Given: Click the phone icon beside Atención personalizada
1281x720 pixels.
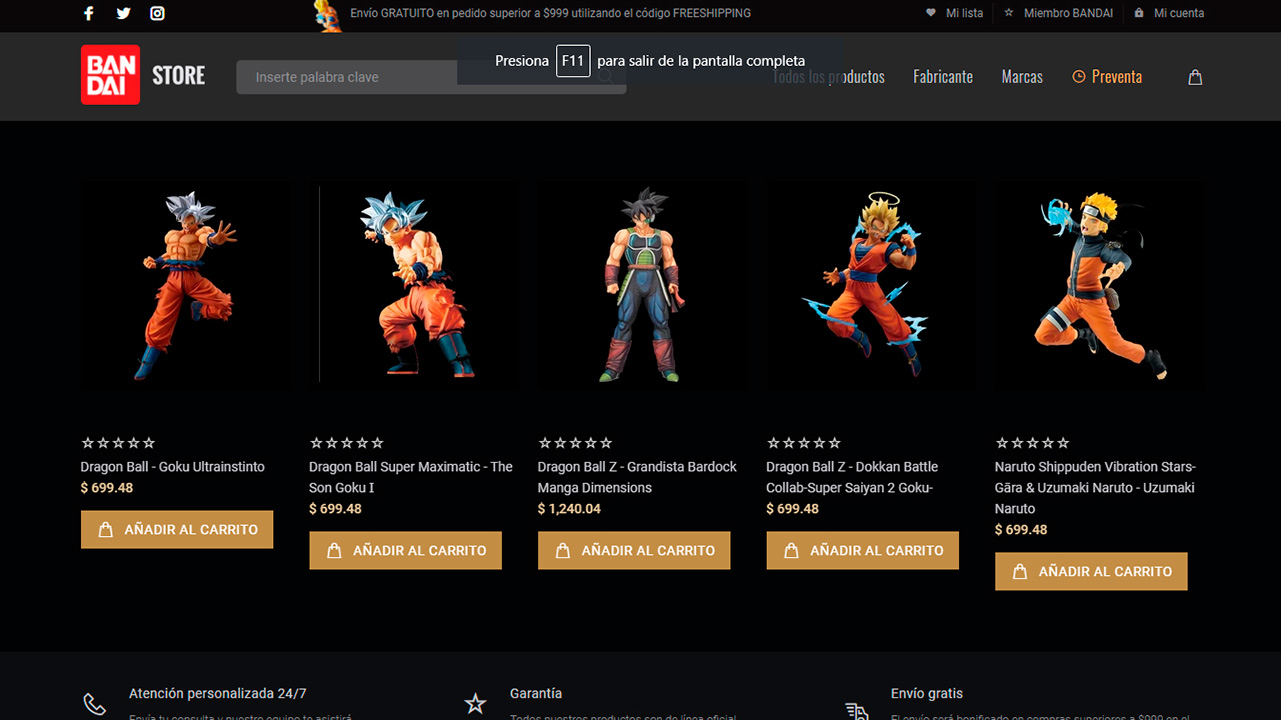Looking at the screenshot, I should tap(94, 705).
